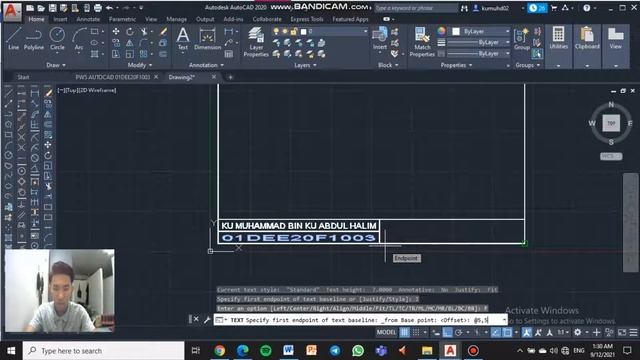The height and width of the screenshot is (360, 640).
Task: Select the Line tool
Action: tap(13, 39)
